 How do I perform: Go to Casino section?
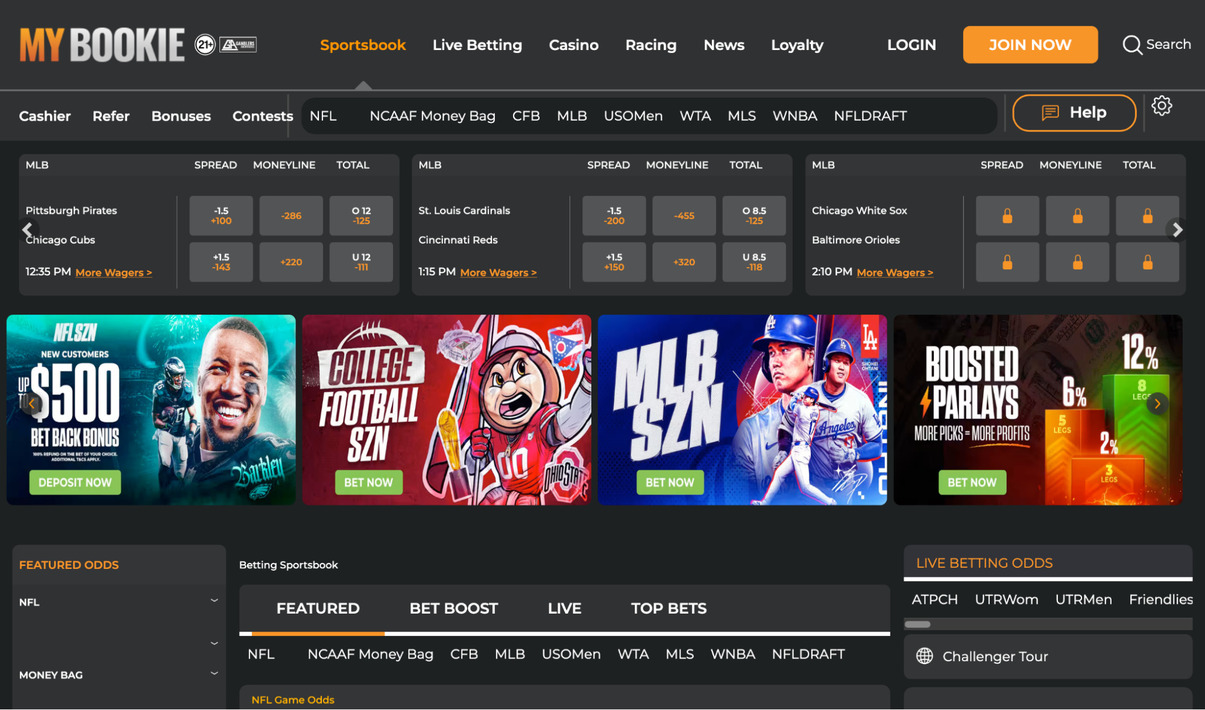[x=574, y=45]
